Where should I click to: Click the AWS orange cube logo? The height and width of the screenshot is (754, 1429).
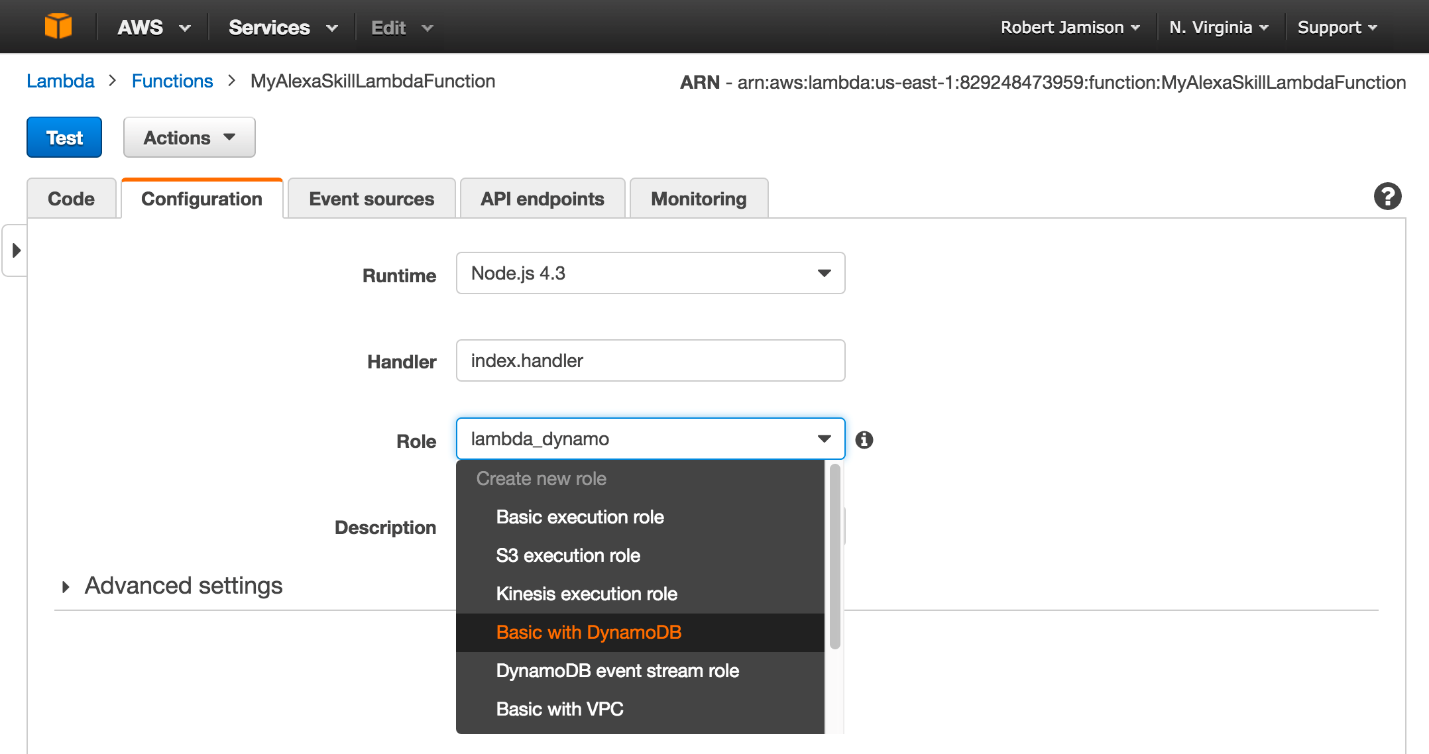coord(58,27)
